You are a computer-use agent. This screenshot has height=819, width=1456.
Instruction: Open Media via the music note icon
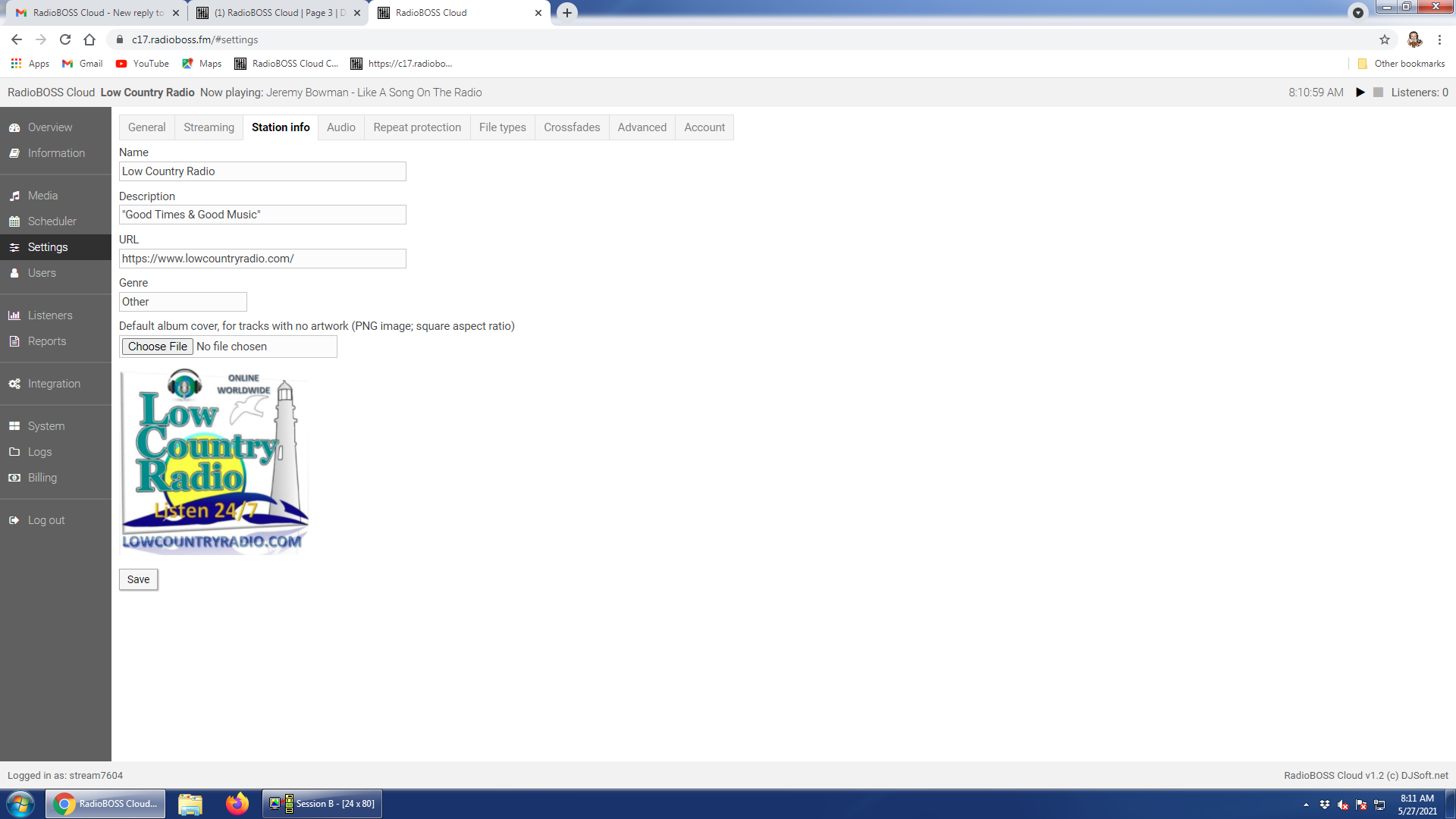pyautogui.click(x=14, y=196)
